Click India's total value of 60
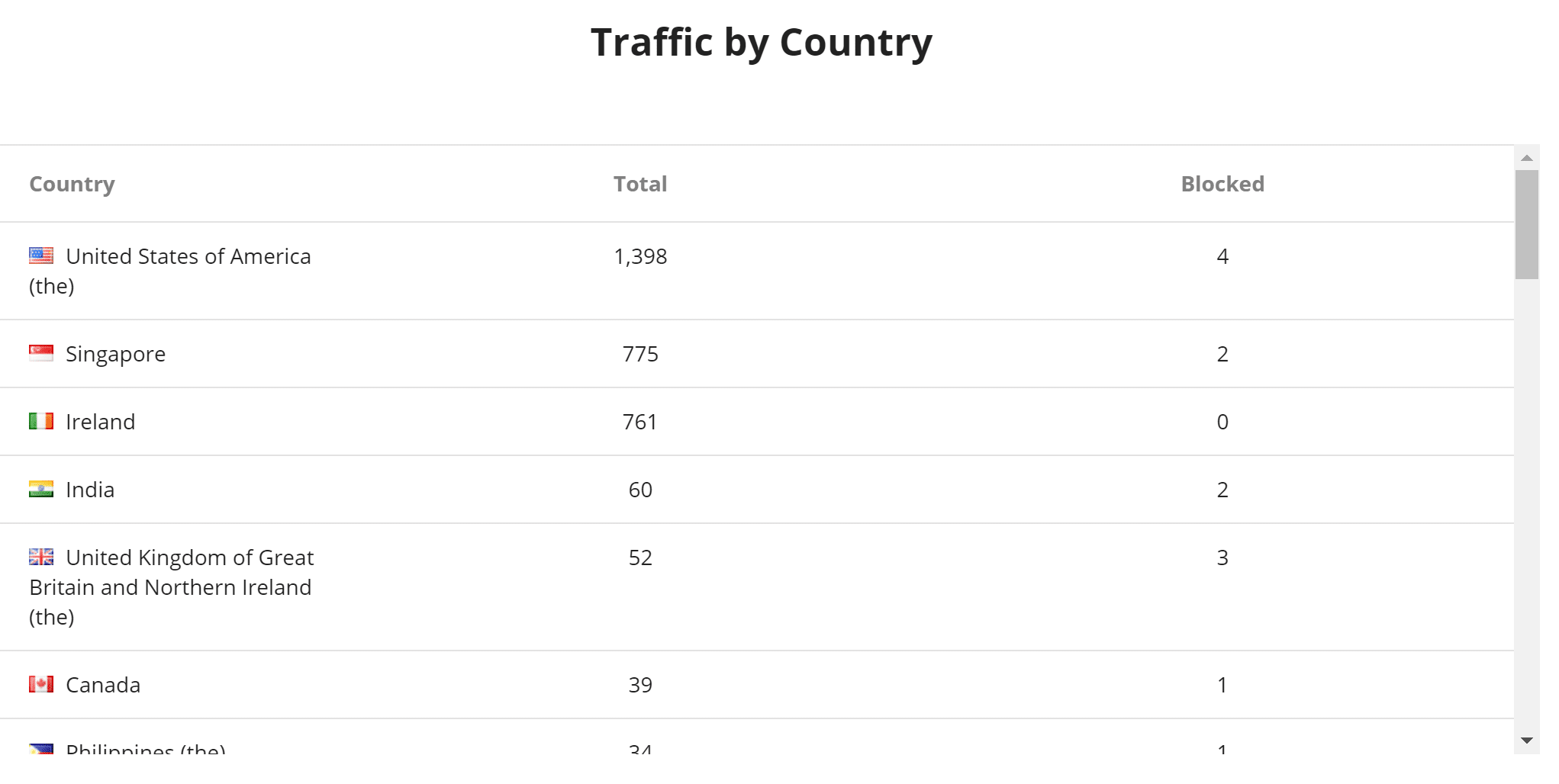 click(x=639, y=489)
